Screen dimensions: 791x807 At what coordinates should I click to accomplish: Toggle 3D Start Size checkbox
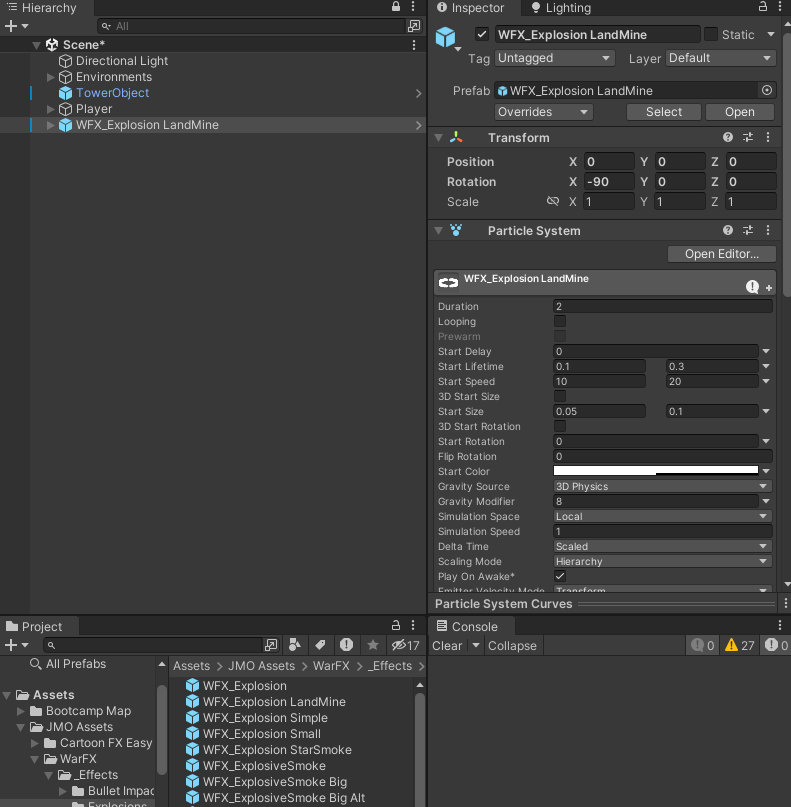click(560, 396)
